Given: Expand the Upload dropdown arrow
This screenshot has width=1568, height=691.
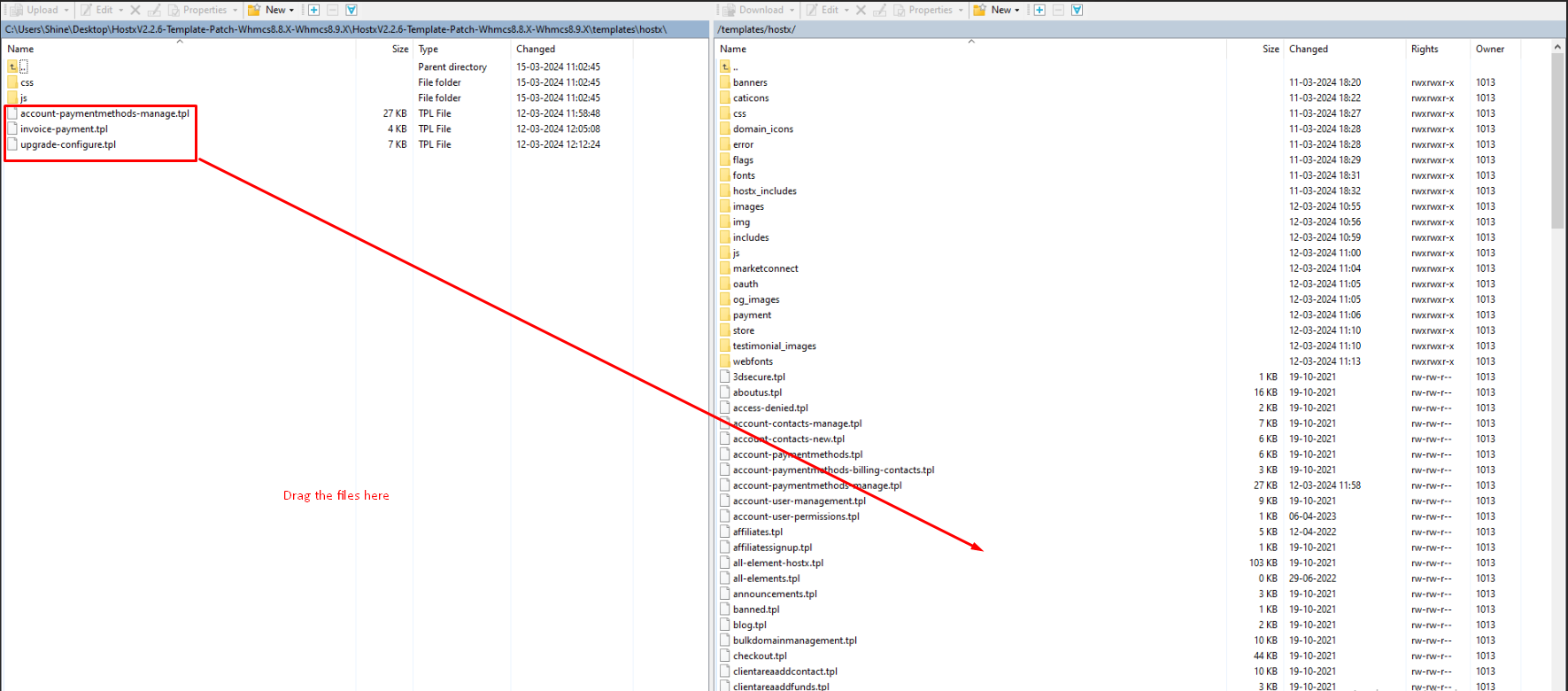Looking at the screenshot, I should click(x=66, y=11).
